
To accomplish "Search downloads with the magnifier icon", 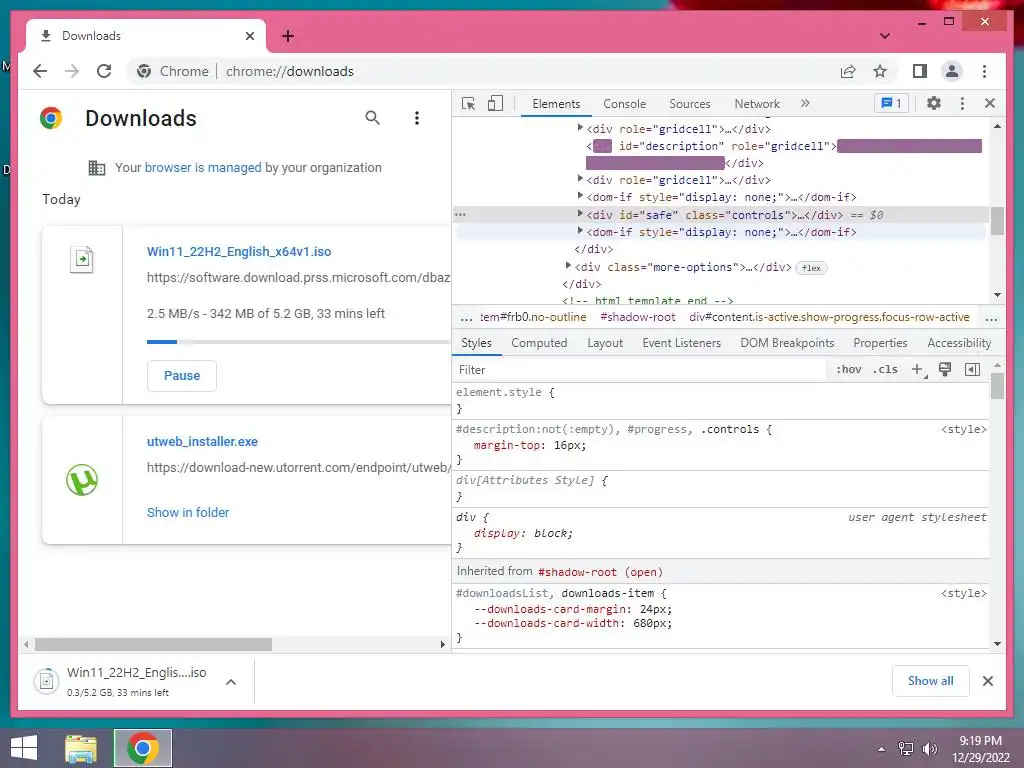I will coord(372,118).
